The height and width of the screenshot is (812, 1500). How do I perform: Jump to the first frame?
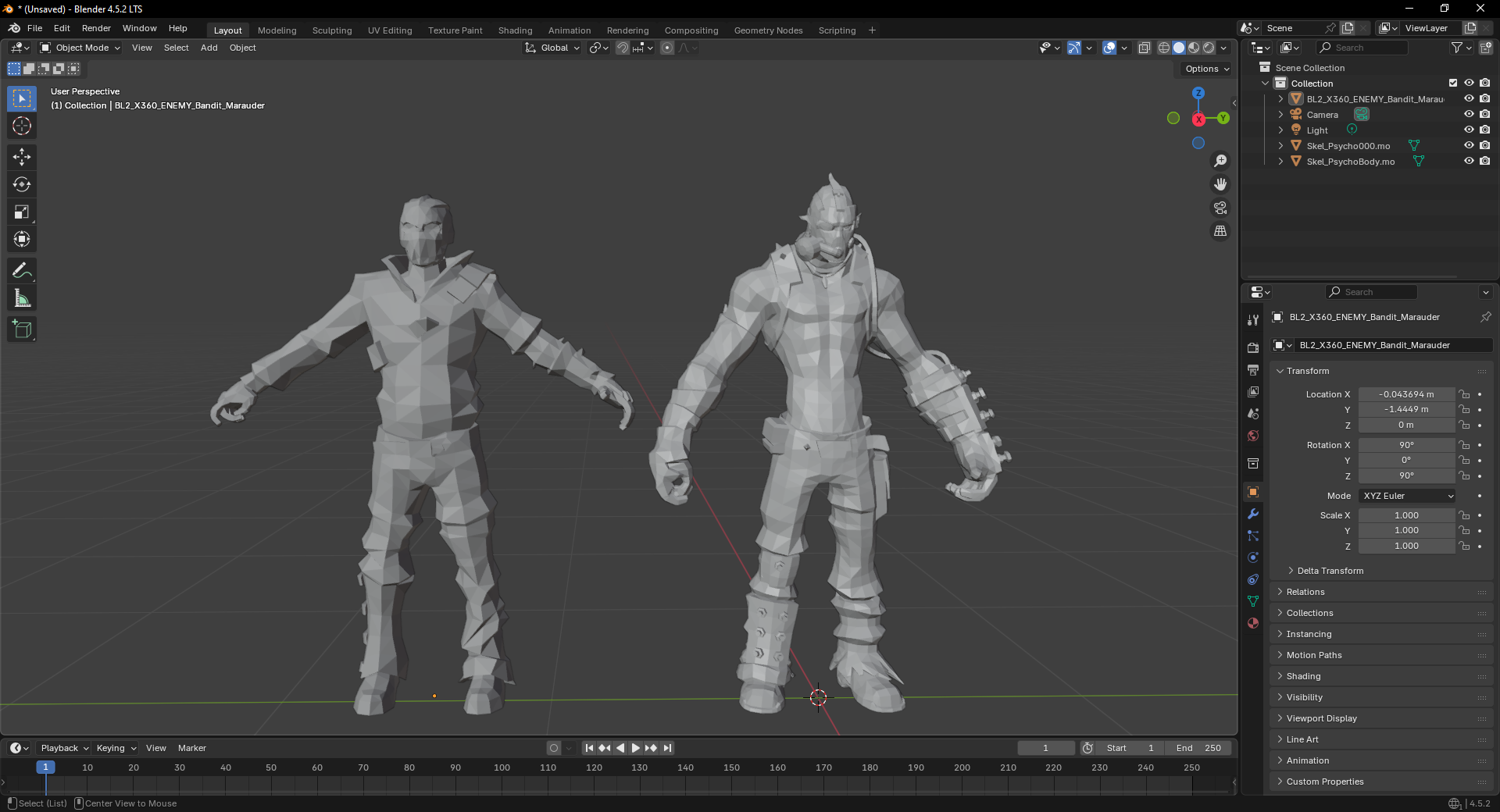click(x=589, y=748)
